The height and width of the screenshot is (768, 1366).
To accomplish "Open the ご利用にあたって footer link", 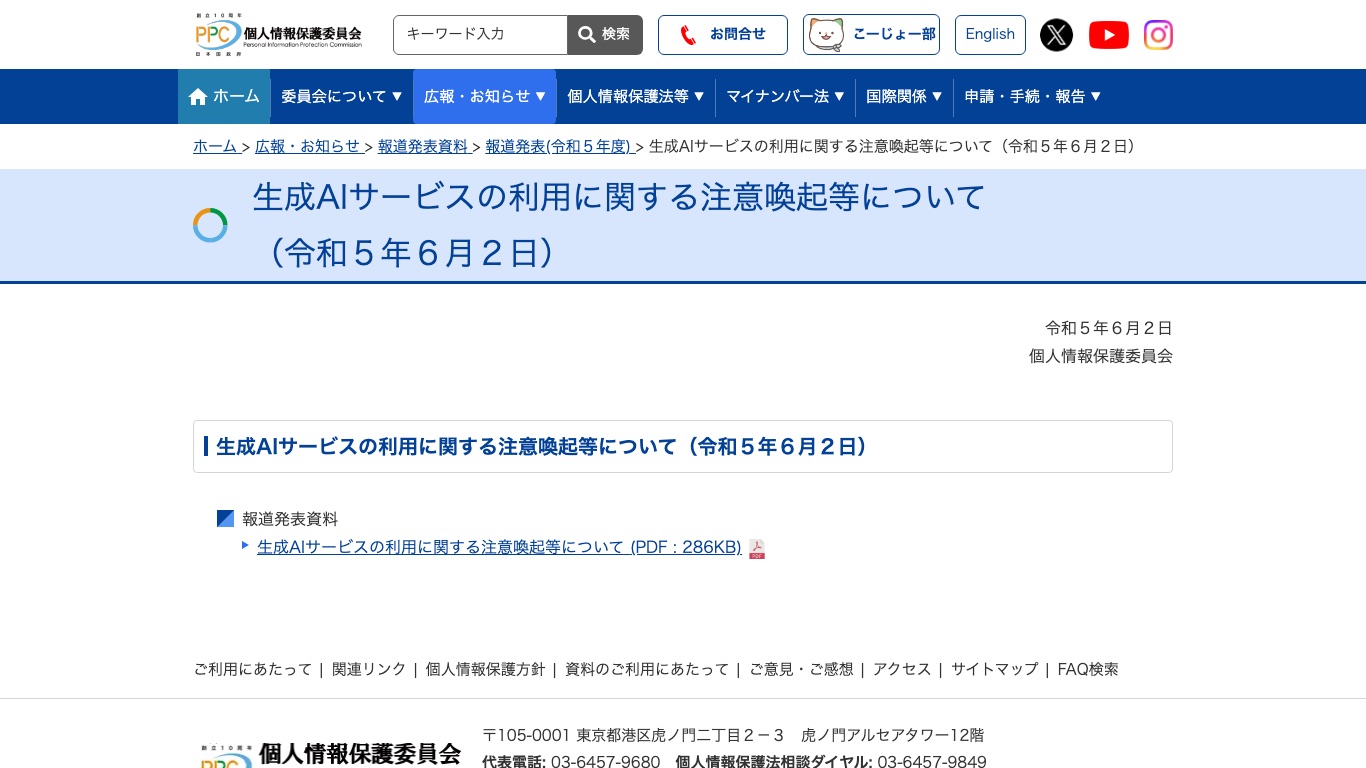I will pos(253,670).
